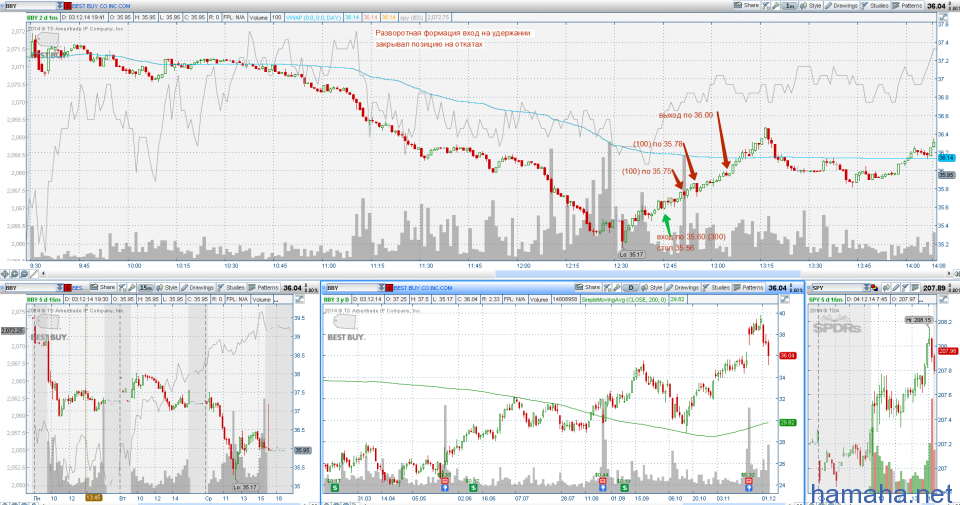
Task: Click SimpleMovingAvg study label in daily chart
Action: pyautogui.click(x=623, y=299)
